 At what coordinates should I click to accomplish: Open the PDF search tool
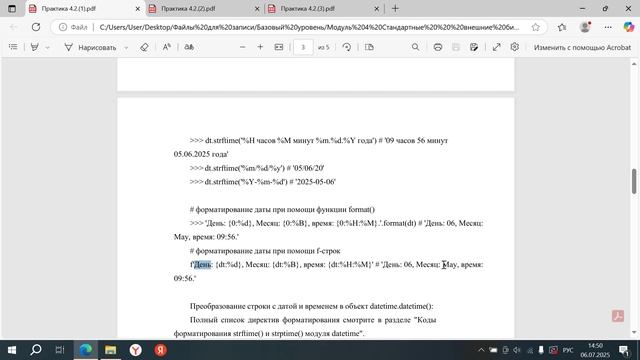(x=415, y=47)
